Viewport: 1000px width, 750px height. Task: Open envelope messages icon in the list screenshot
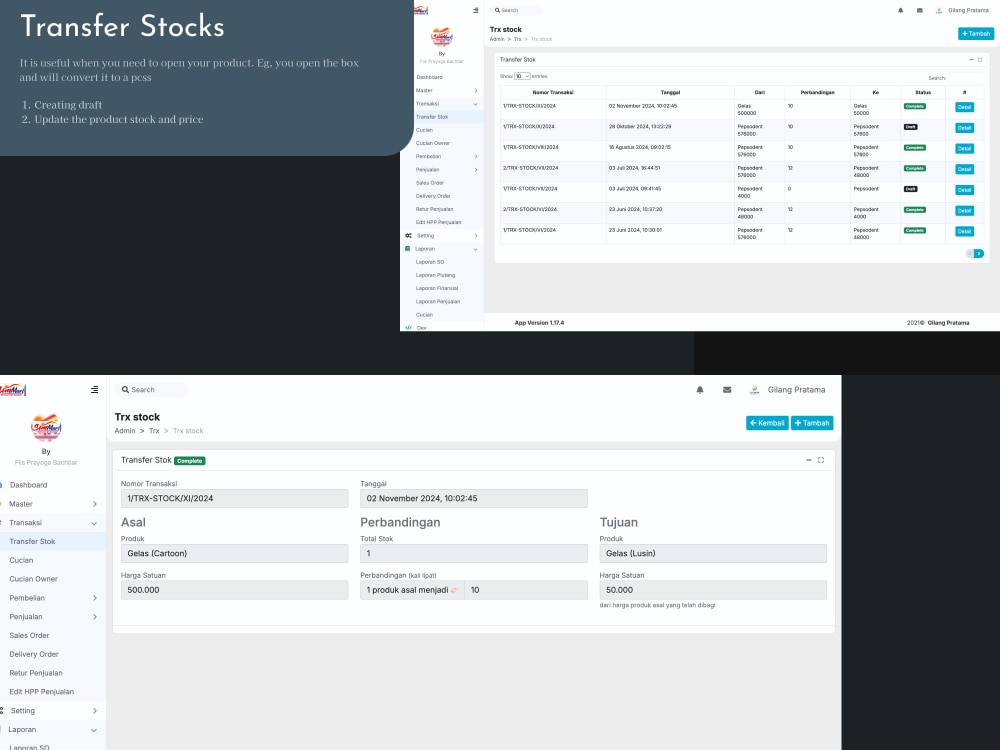(x=920, y=10)
